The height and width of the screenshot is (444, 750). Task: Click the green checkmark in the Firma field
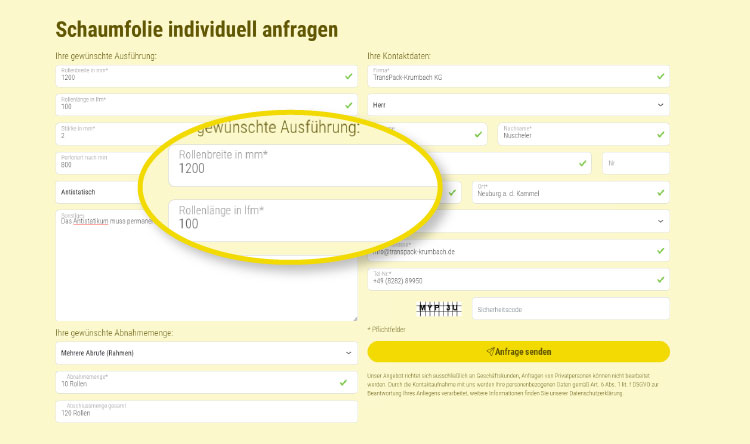click(660, 76)
